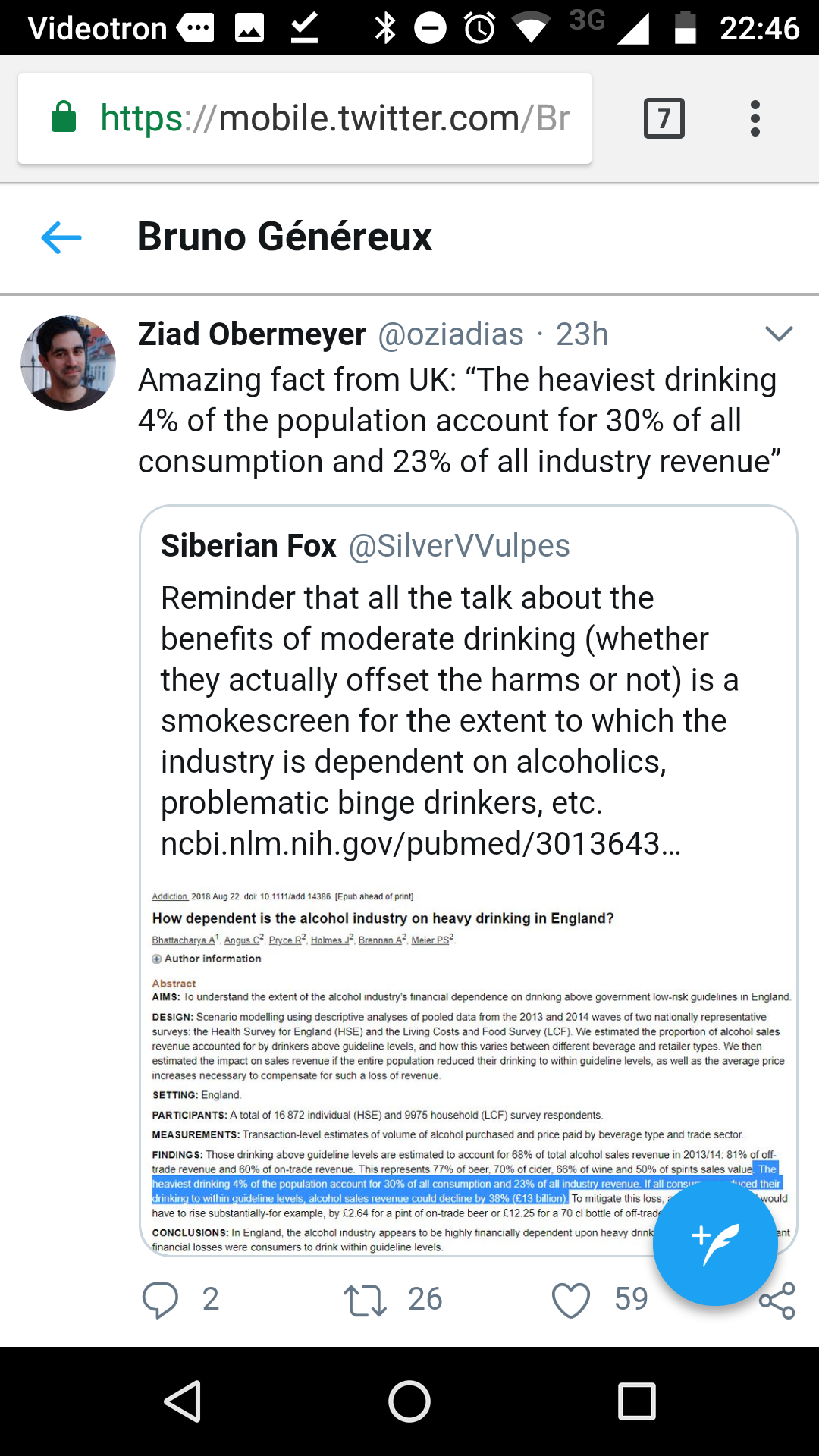This screenshot has width=819, height=1456.
Task: View the PubMed abstract screenshot image
Action: [x=469, y=1069]
